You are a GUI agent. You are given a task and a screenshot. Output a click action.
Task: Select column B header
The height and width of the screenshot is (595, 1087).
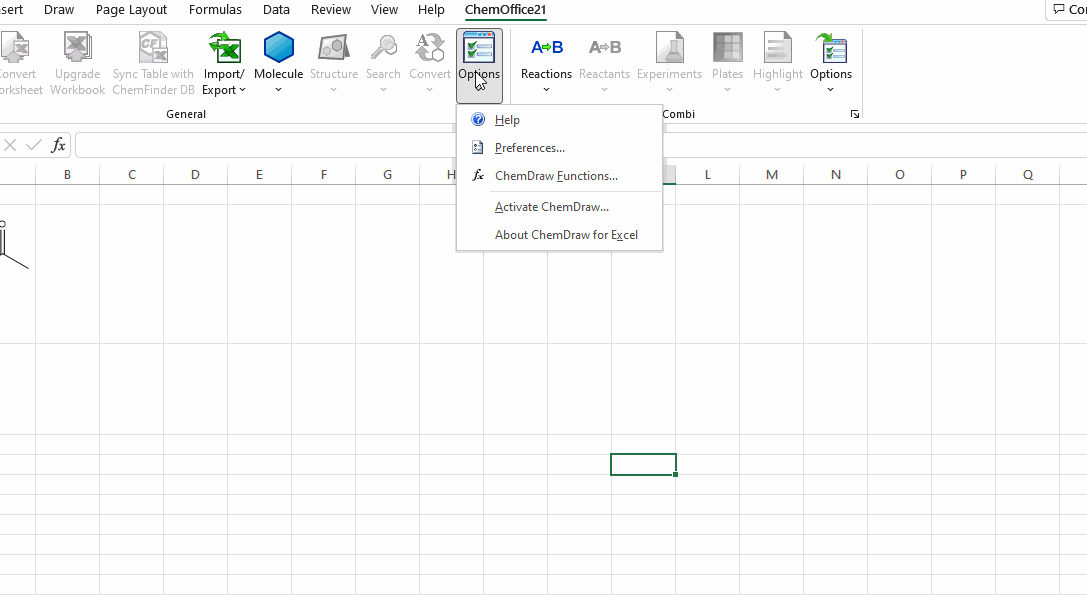click(67, 175)
